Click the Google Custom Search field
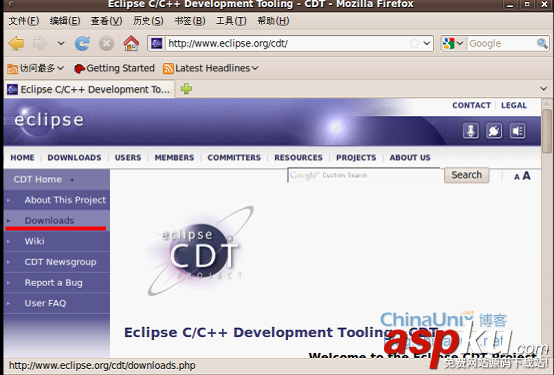 364,175
